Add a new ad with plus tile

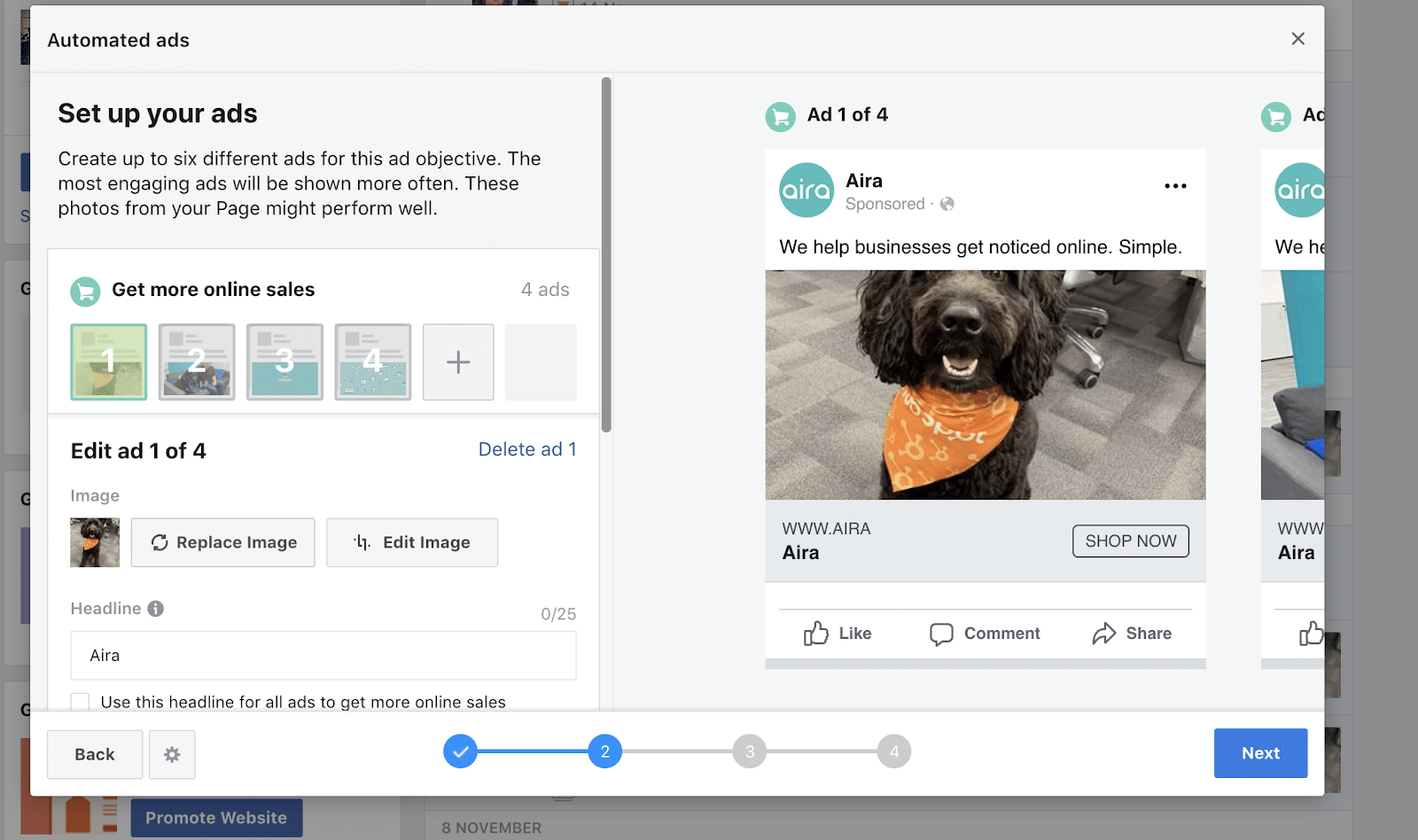click(458, 362)
